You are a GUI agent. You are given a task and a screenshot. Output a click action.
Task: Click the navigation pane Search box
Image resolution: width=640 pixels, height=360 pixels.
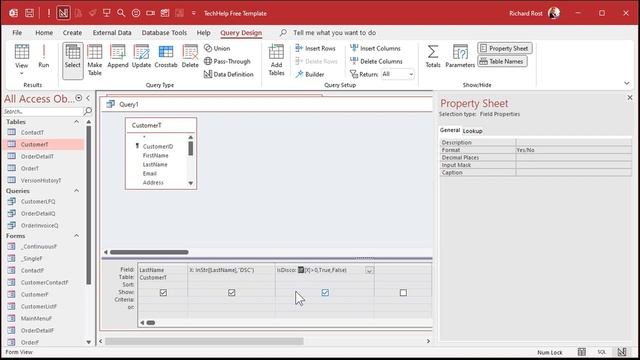[42, 111]
